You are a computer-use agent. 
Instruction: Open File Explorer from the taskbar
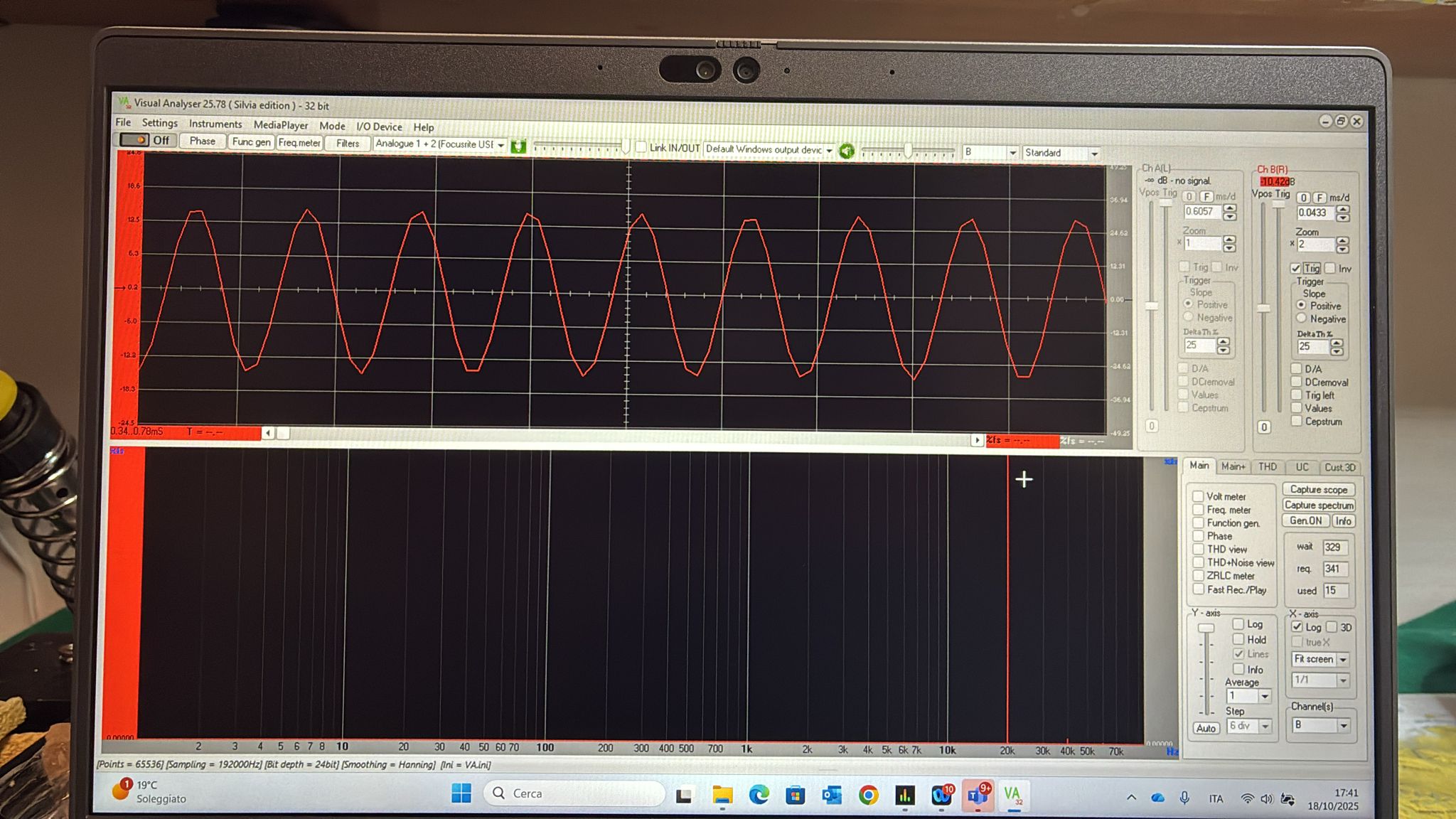pos(722,795)
